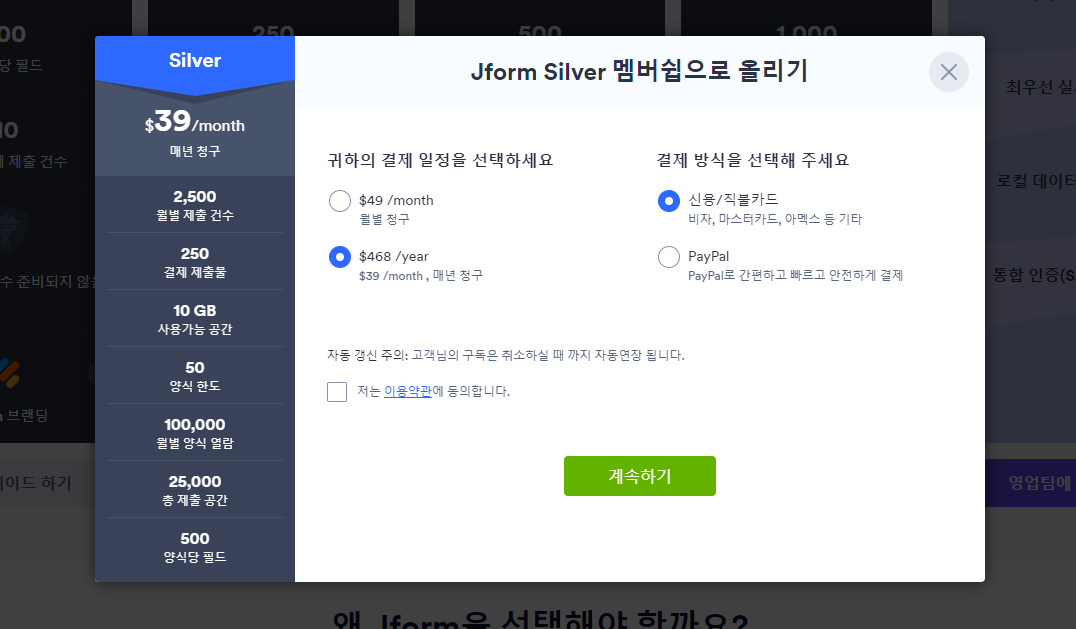Click the Silver plan header
Image resolution: width=1076 pixels, height=629 pixels.
tap(195, 60)
